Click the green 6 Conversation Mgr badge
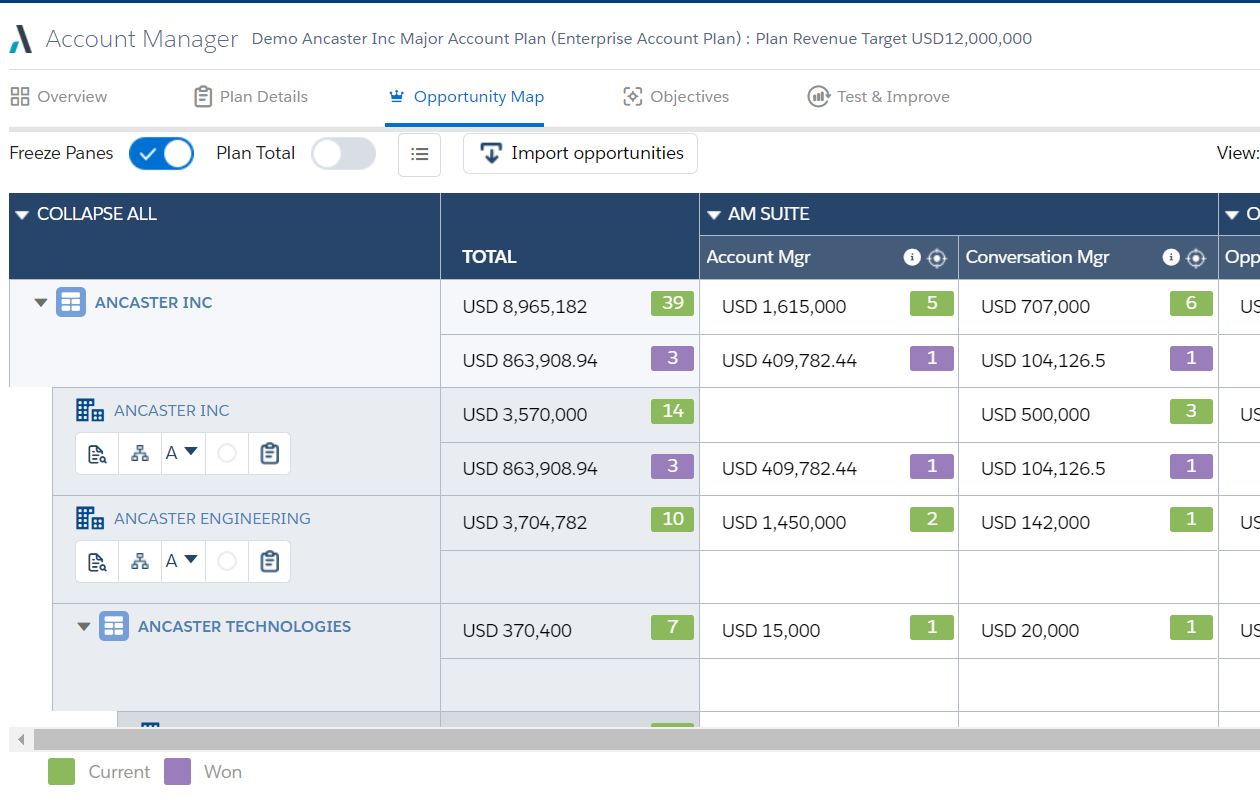This screenshot has height=801, width=1260. [1191, 303]
